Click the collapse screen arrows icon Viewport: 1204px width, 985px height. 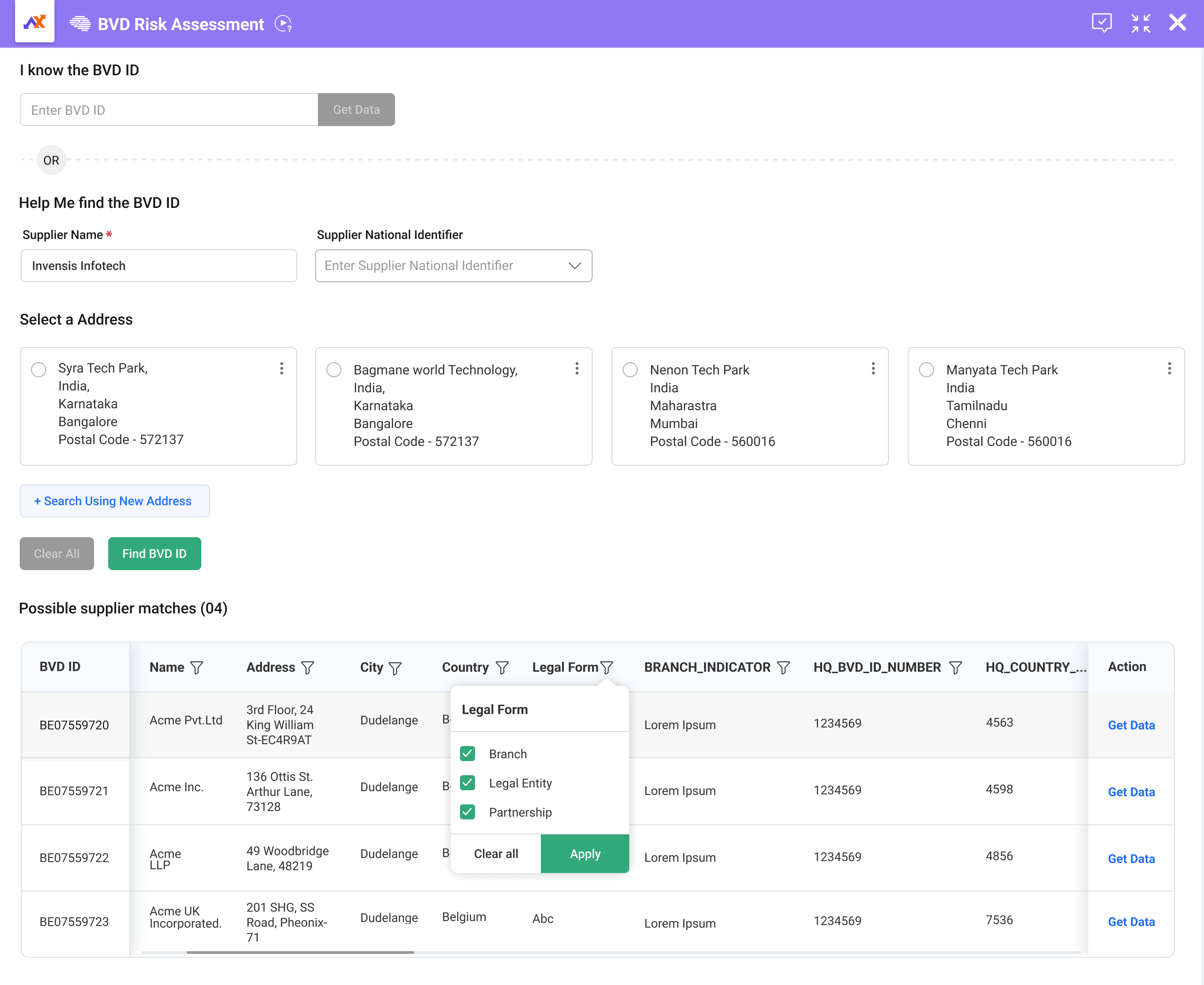pyautogui.click(x=1141, y=23)
